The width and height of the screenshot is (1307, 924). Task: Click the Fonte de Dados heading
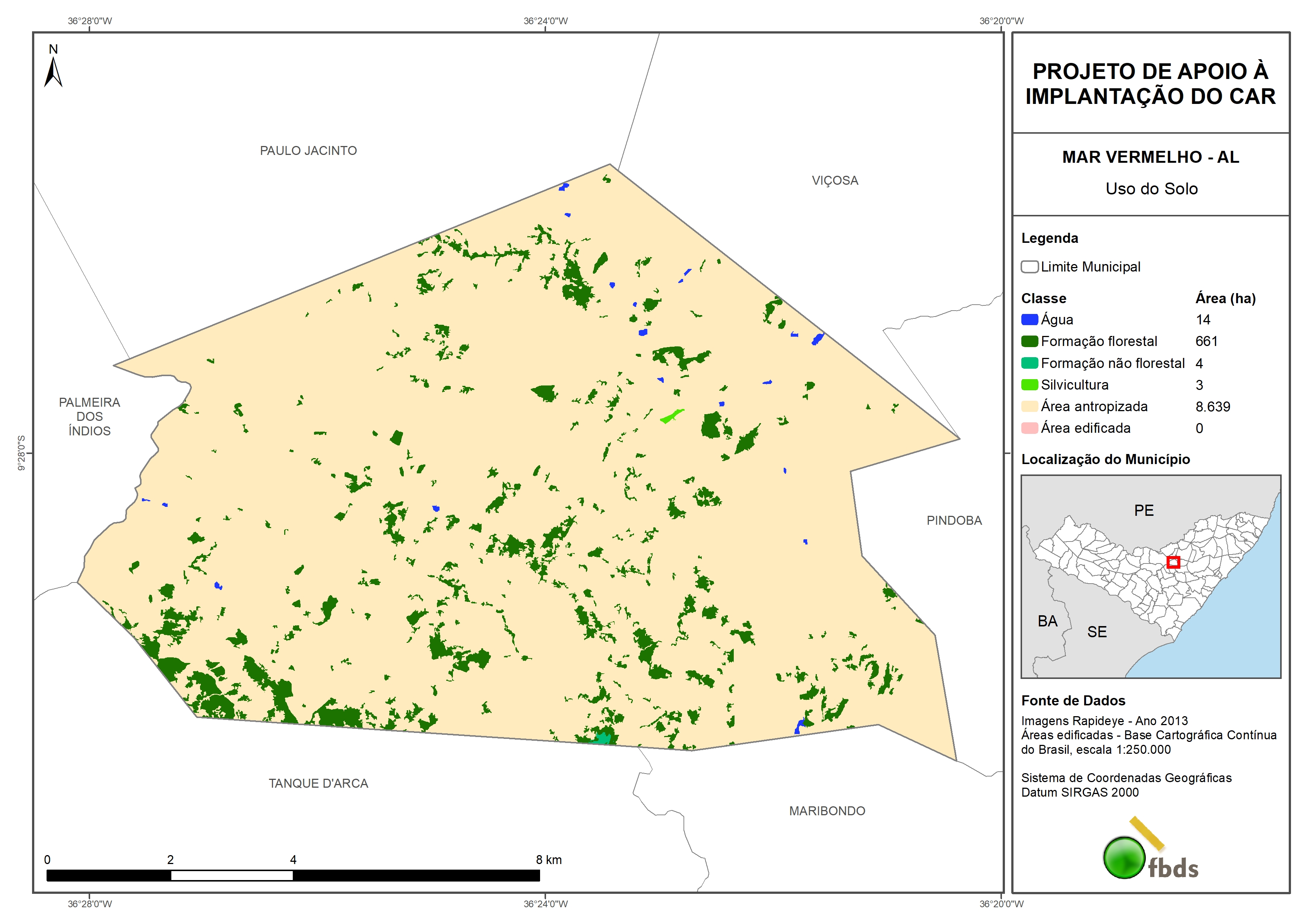1073,701
